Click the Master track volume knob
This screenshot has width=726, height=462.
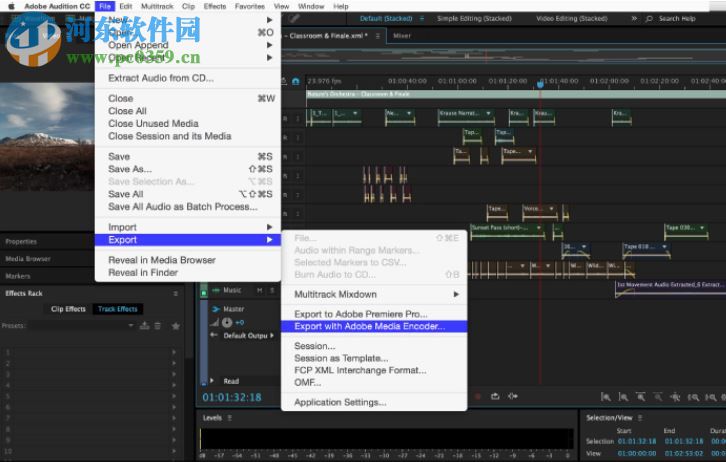click(x=227, y=322)
